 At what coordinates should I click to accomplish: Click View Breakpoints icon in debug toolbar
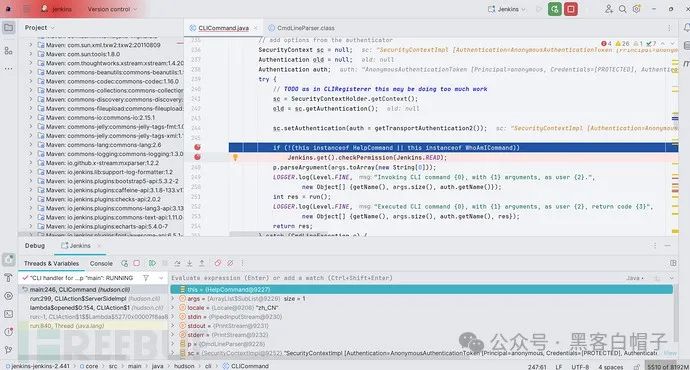pyautogui.click(x=217, y=263)
